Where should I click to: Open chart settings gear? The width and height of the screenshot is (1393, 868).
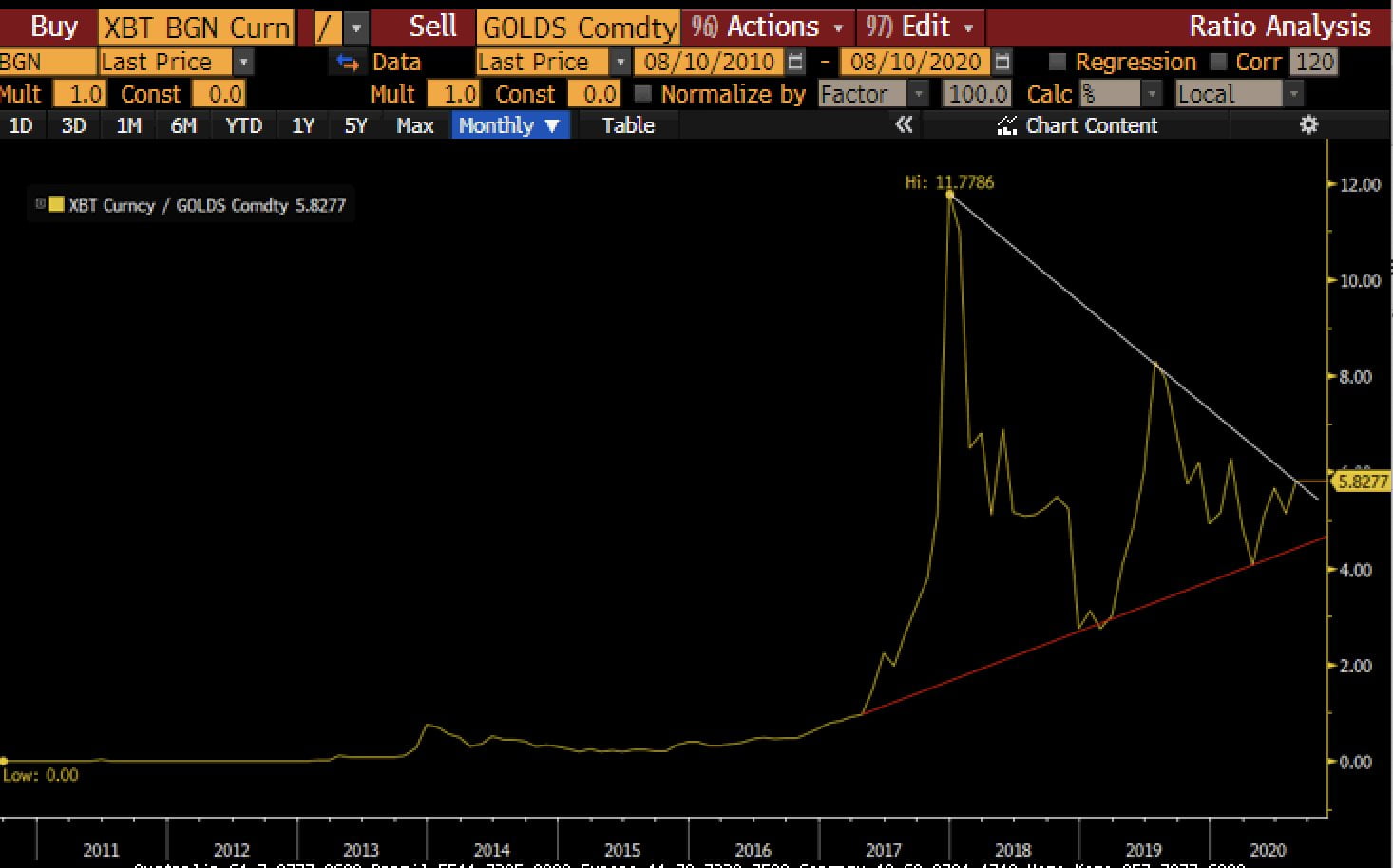click(1308, 125)
